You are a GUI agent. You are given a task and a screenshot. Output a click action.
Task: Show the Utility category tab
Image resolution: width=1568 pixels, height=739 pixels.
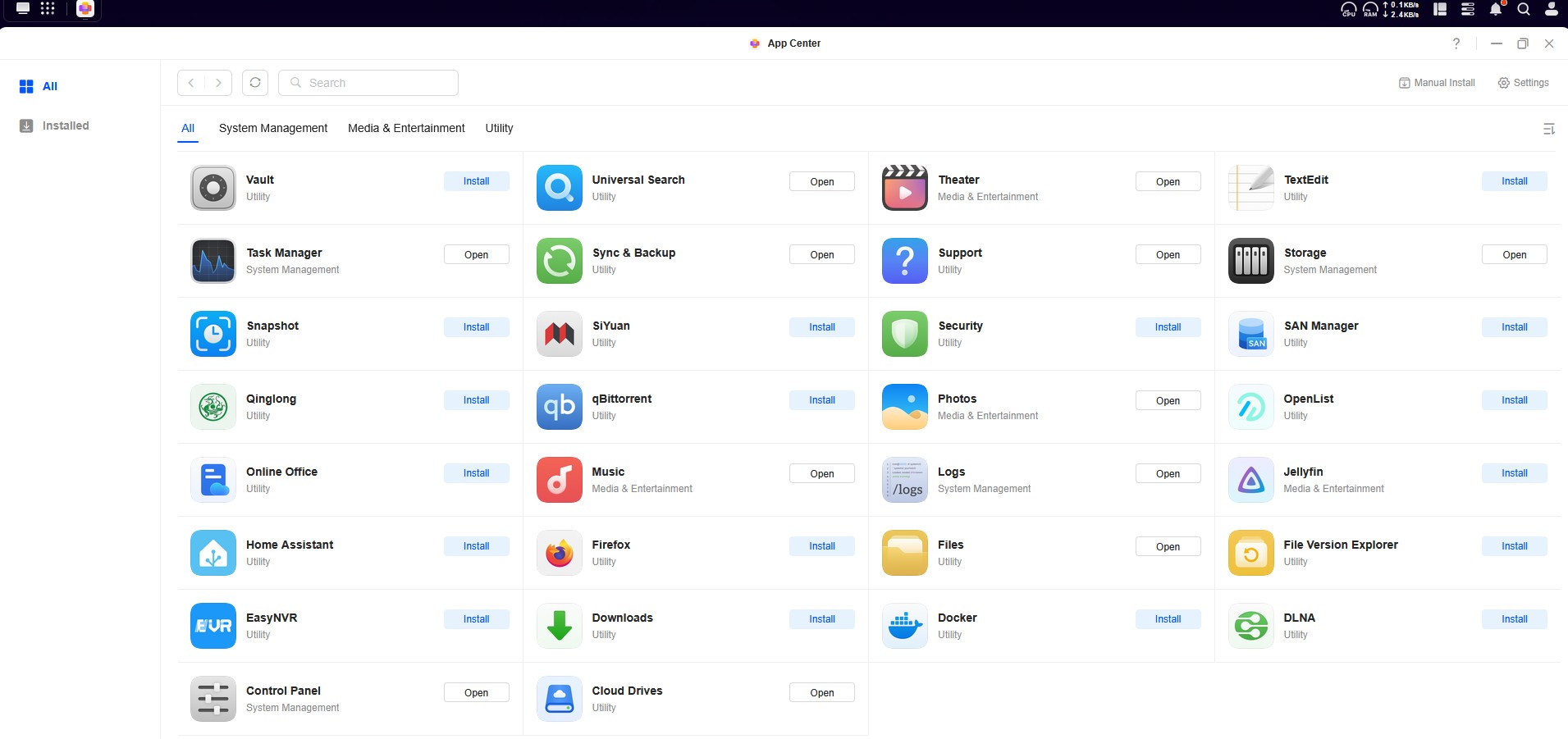tap(499, 128)
